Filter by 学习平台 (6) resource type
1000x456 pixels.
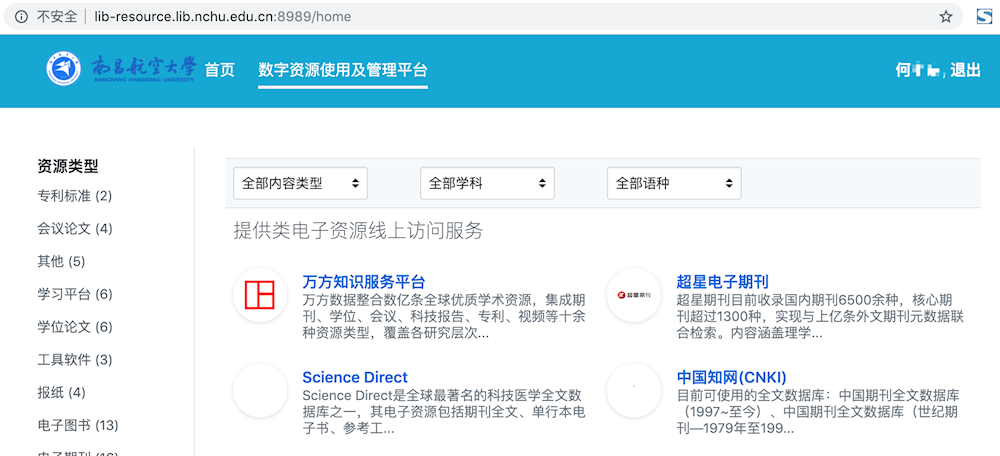(75, 294)
